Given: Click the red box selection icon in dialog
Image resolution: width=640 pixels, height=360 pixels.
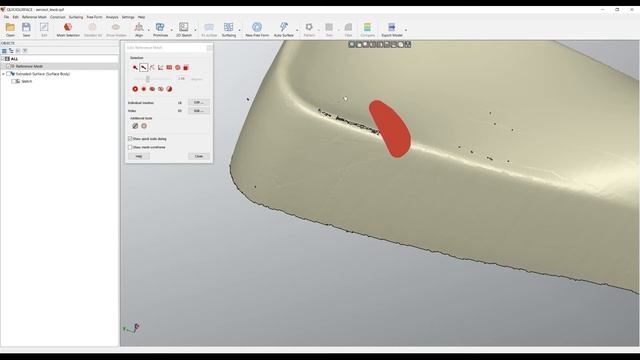Looking at the screenshot, I should (x=186, y=67).
